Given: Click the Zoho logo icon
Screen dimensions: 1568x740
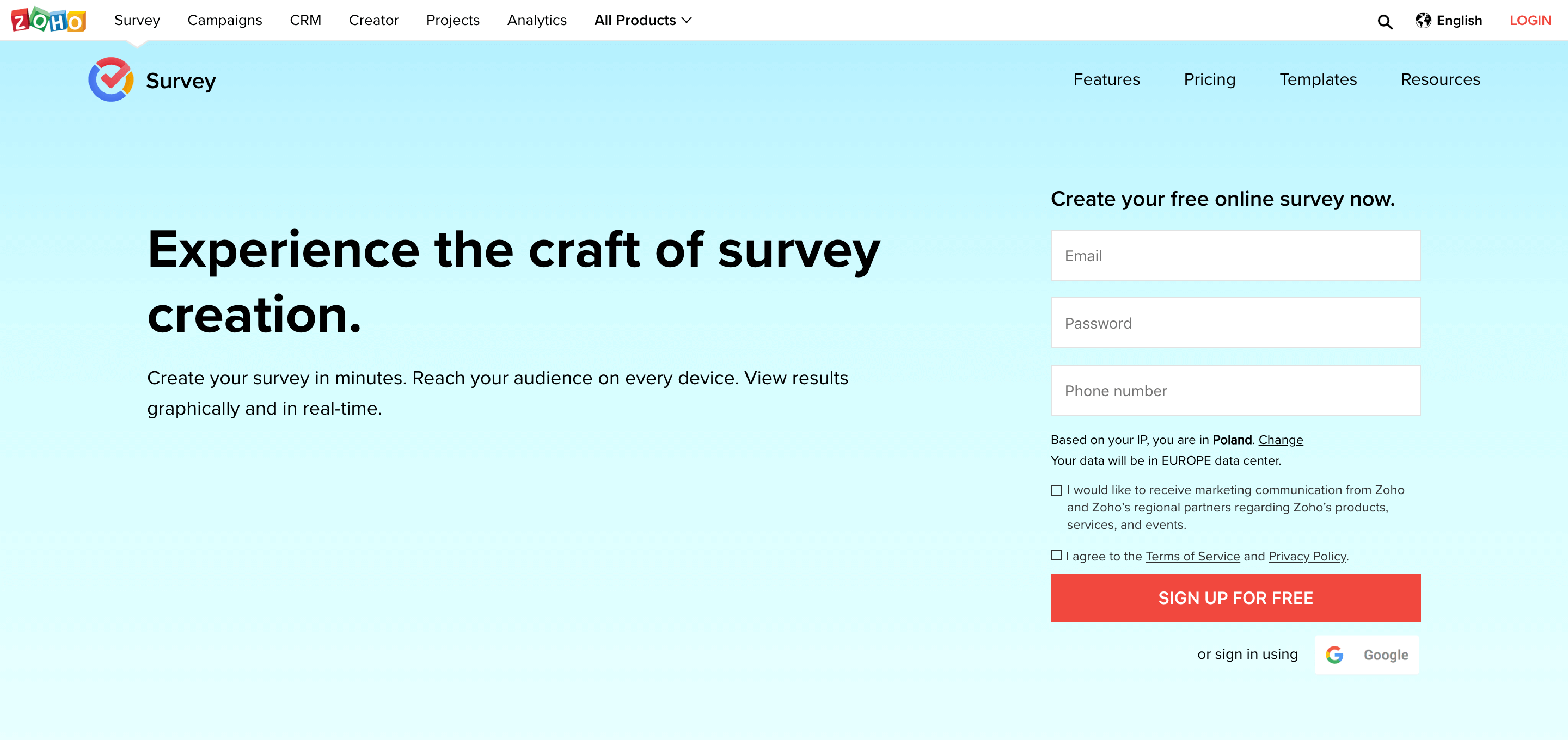Looking at the screenshot, I should pos(48,20).
